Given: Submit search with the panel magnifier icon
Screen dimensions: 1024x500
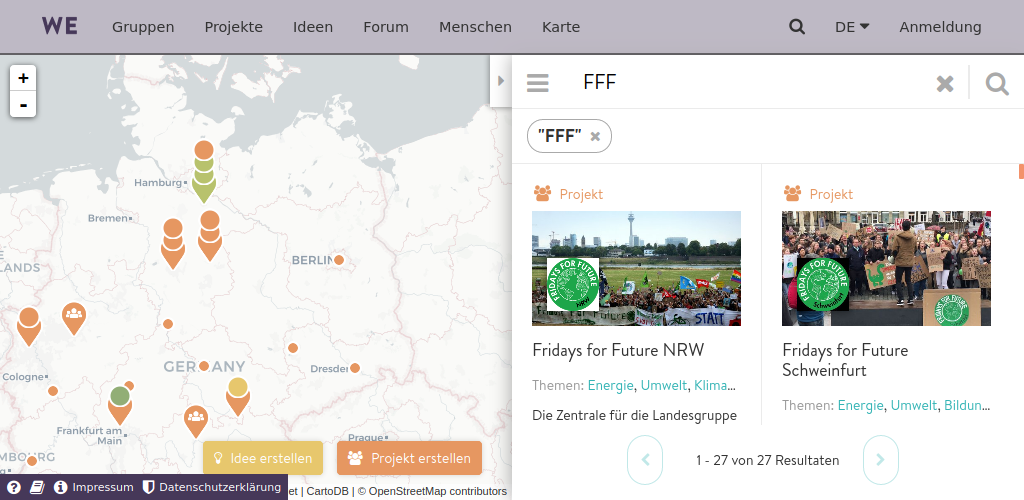Looking at the screenshot, I should click(997, 83).
